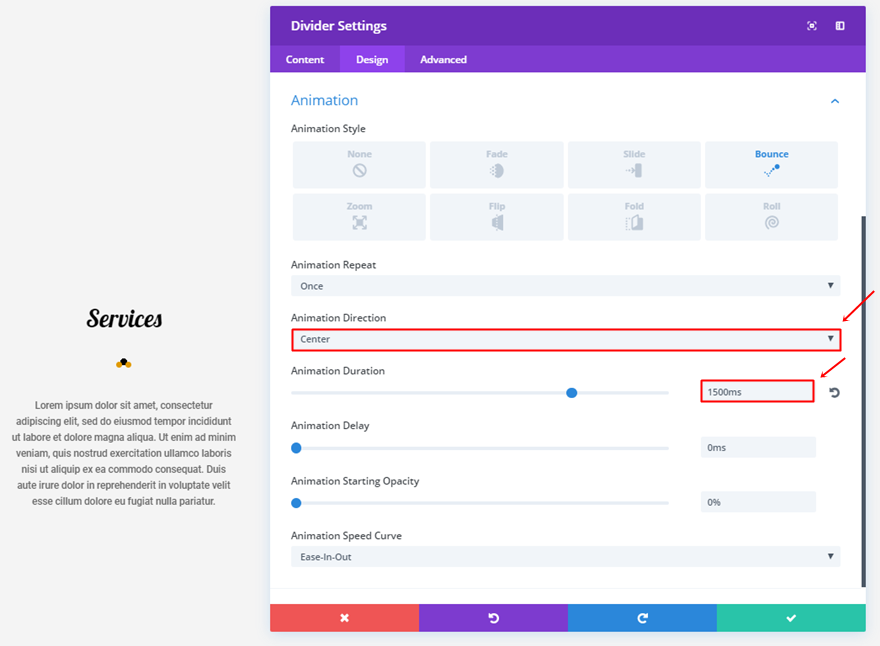Click the Animation Duration slider handle

click(x=572, y=393)
